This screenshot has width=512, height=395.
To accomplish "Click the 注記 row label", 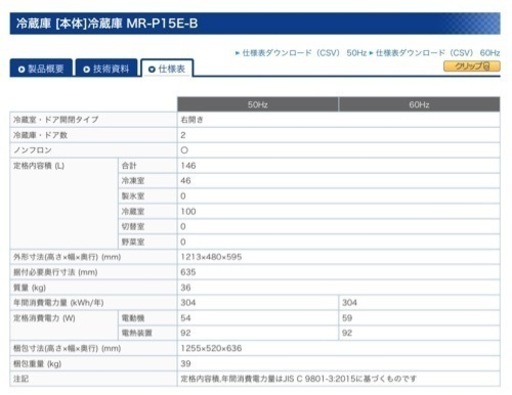I will coord(21,379).
